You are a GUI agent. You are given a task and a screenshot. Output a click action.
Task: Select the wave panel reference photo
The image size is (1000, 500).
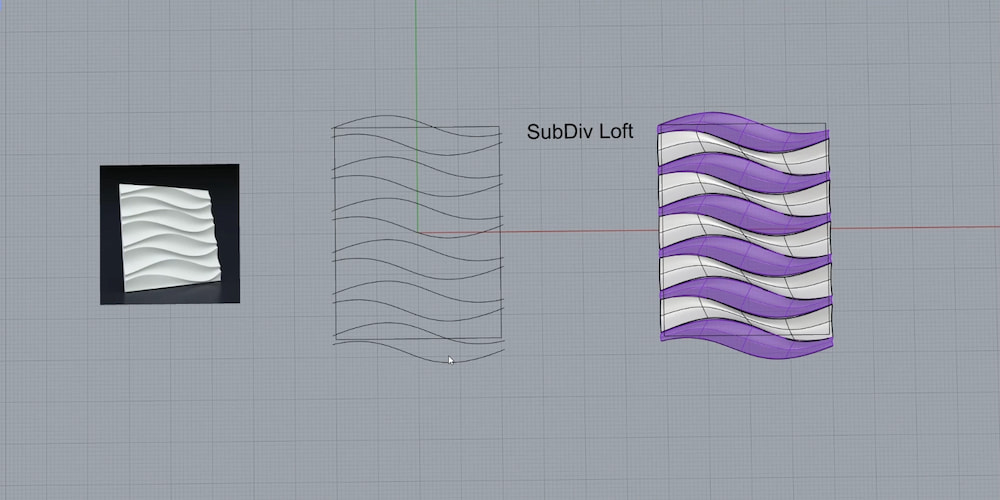point(169,234)
